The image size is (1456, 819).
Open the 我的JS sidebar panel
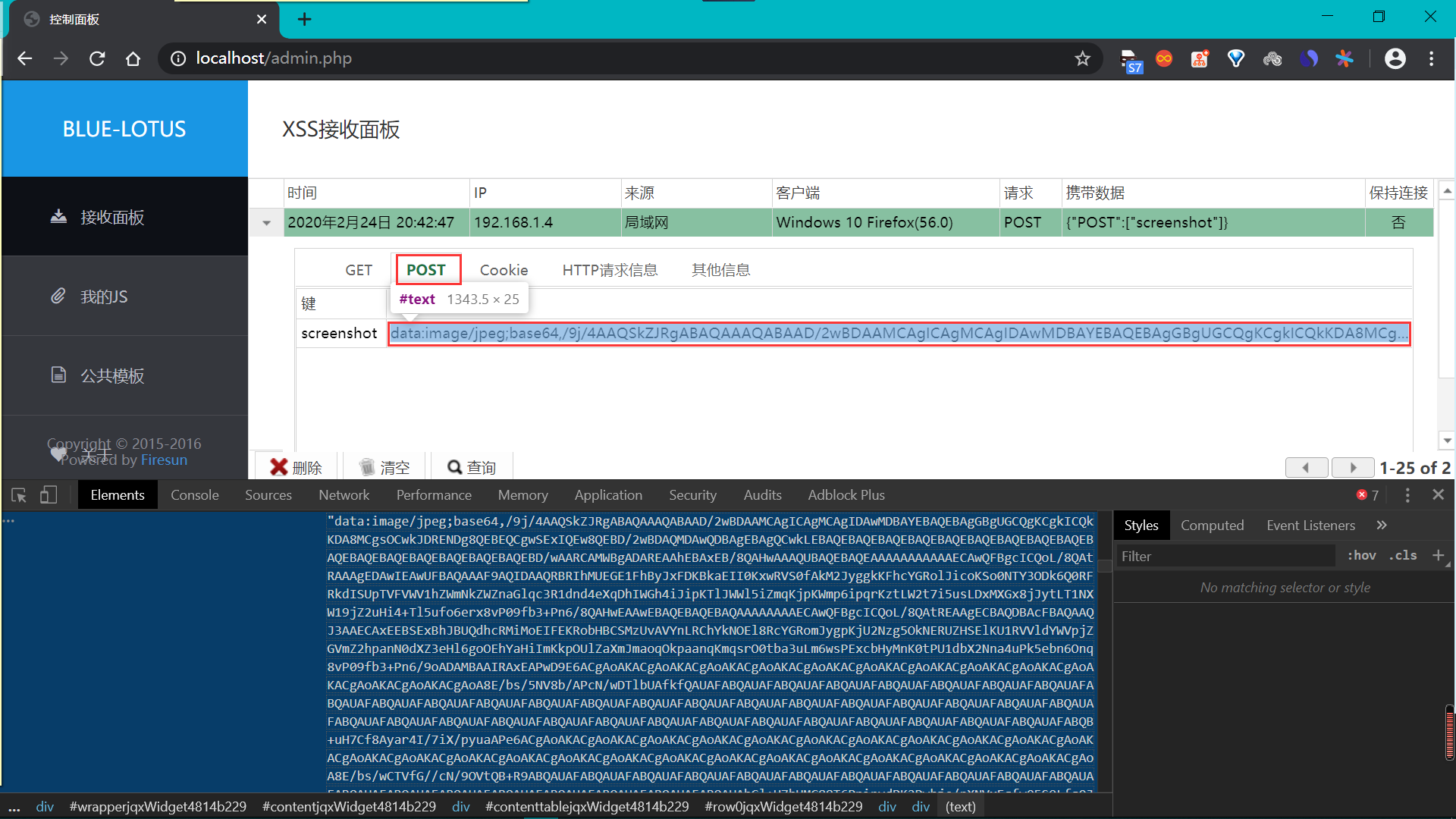pos(106,296)
